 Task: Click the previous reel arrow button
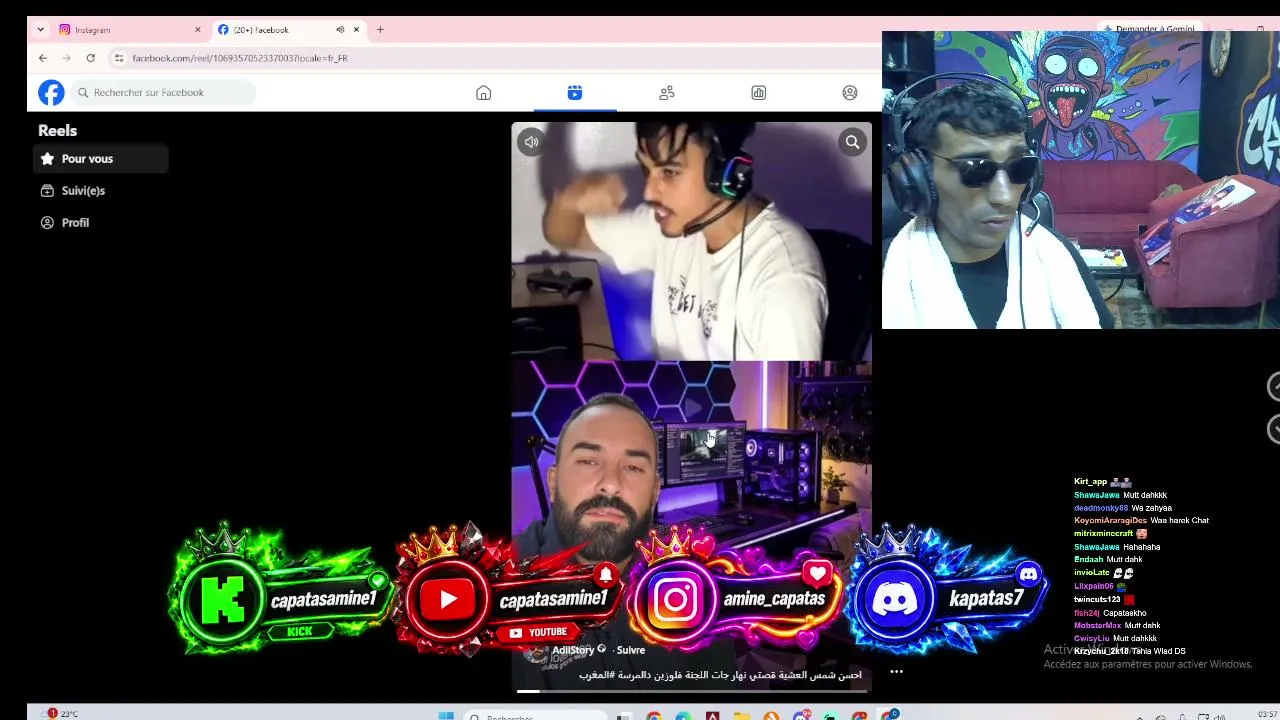[1273, 386]
